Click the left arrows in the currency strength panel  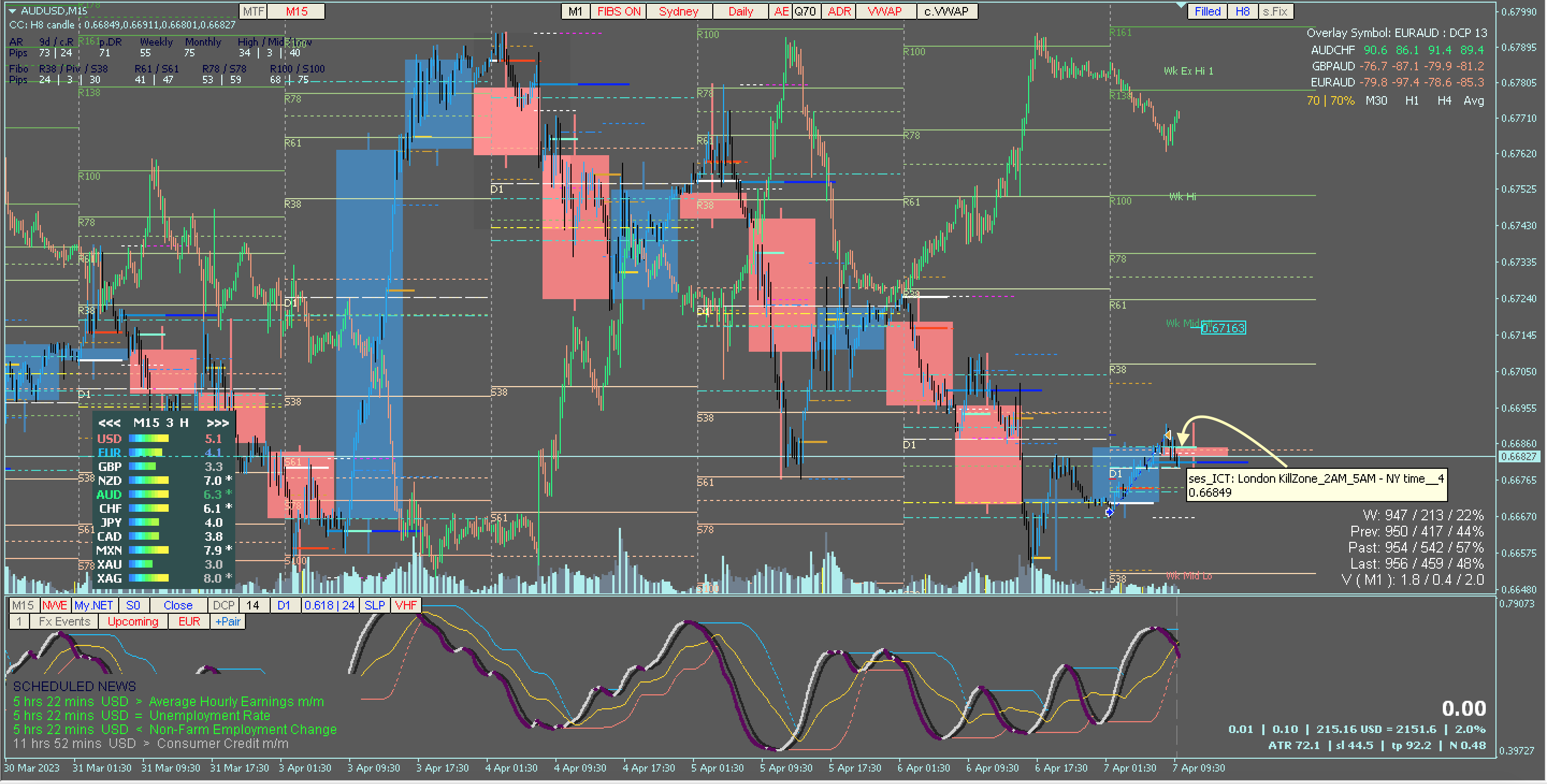109,423
